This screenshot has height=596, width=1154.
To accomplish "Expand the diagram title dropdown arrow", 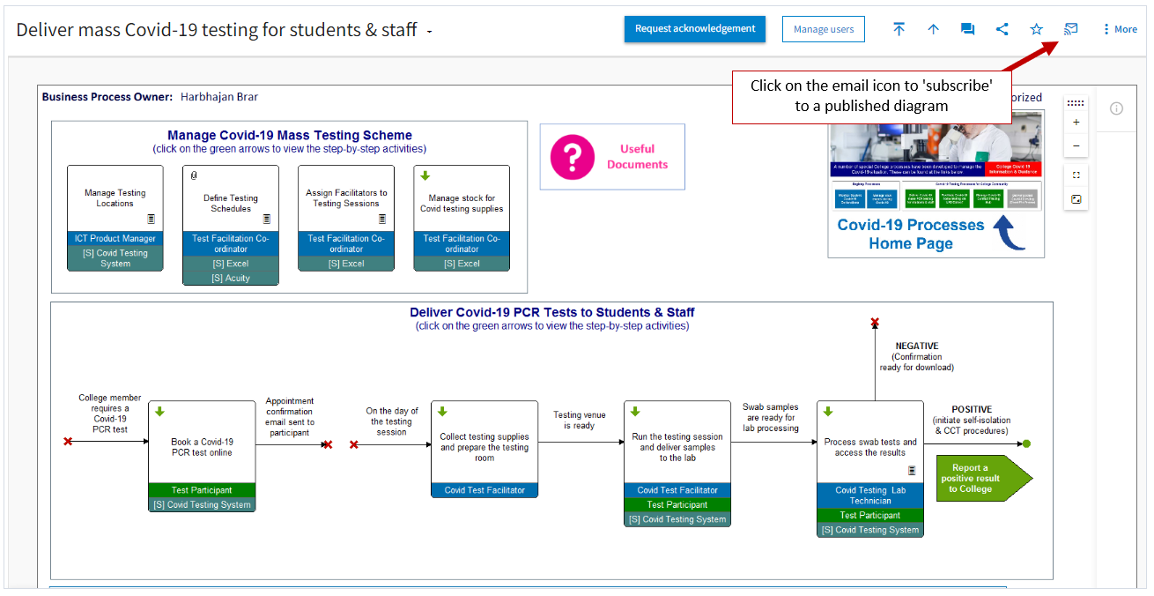I will [x=429, y=32].
